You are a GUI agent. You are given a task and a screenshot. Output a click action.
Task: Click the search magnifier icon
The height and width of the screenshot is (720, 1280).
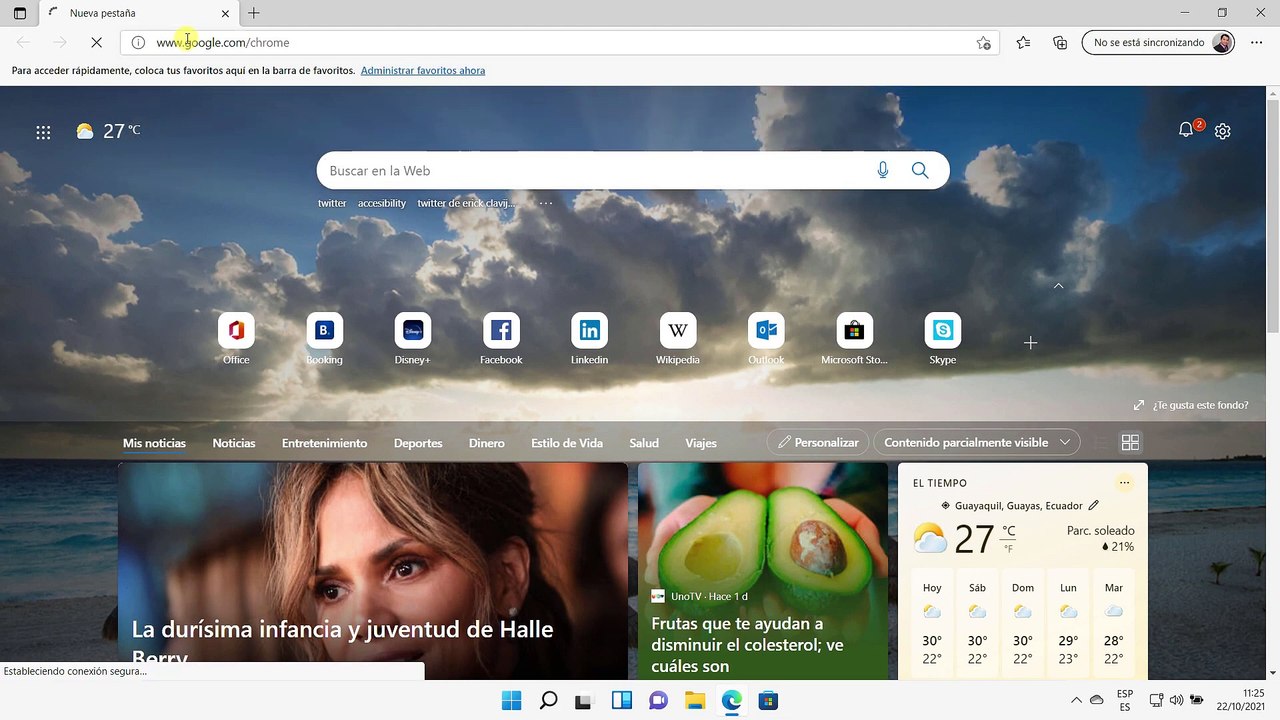click(x=920, y=170)
